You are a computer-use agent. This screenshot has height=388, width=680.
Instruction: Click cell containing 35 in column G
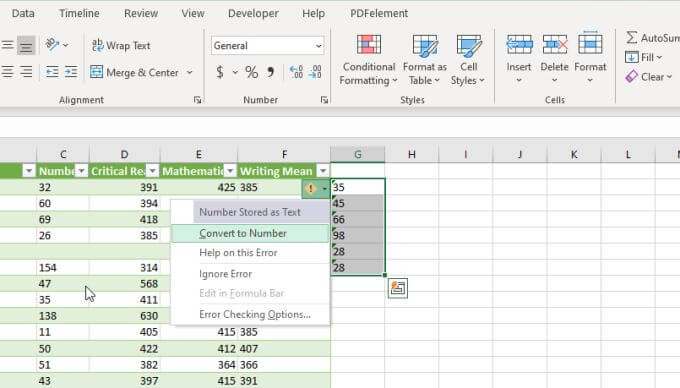pos(358,187)
